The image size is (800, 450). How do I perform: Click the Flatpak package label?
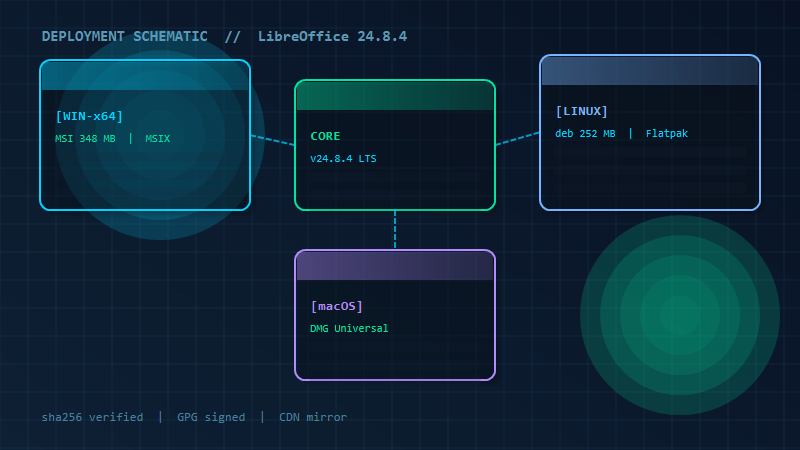pyautogui.click(x=667, y=134)
